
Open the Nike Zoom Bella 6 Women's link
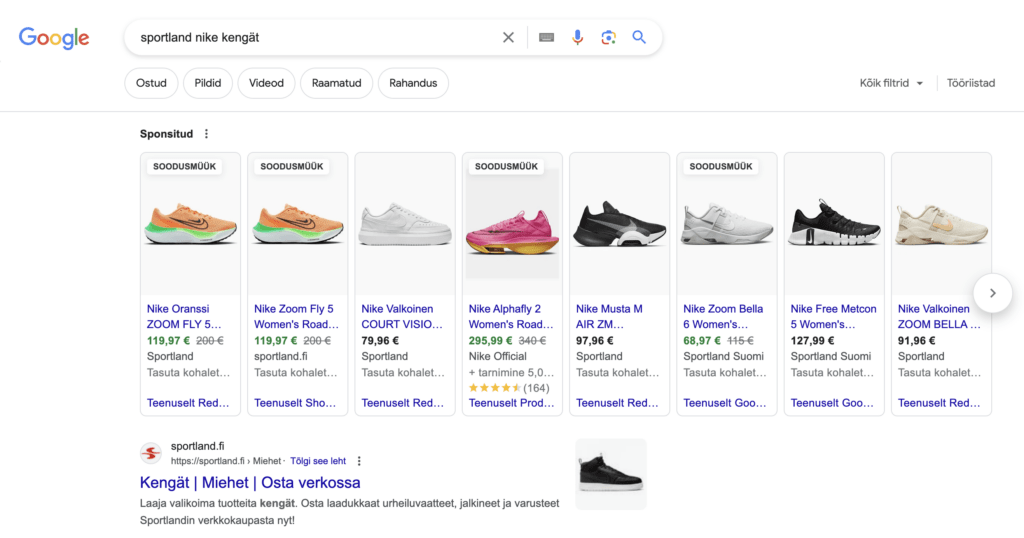[x=723, y=317]
